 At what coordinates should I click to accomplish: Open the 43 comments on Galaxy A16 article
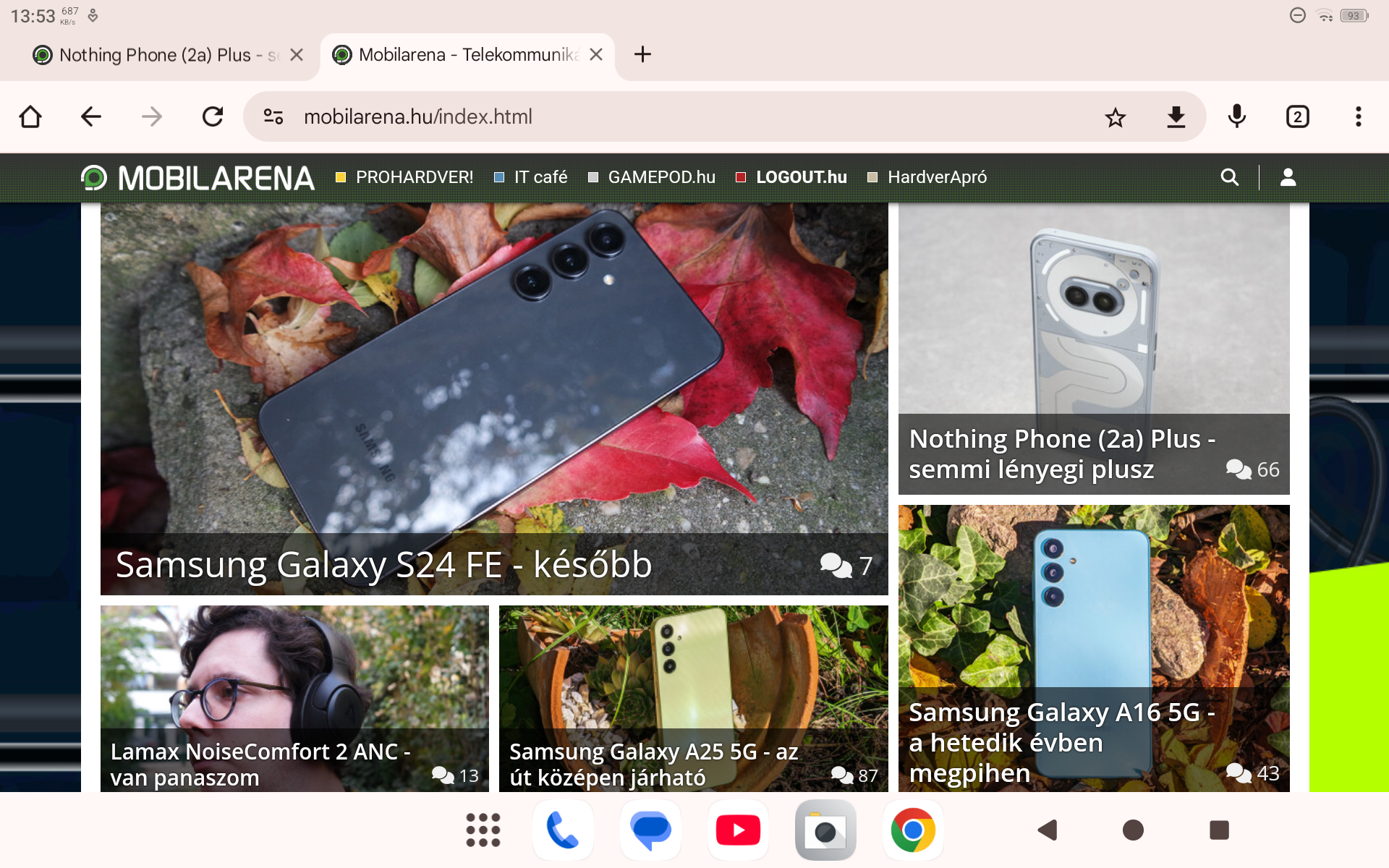[x=1253, y=773]
